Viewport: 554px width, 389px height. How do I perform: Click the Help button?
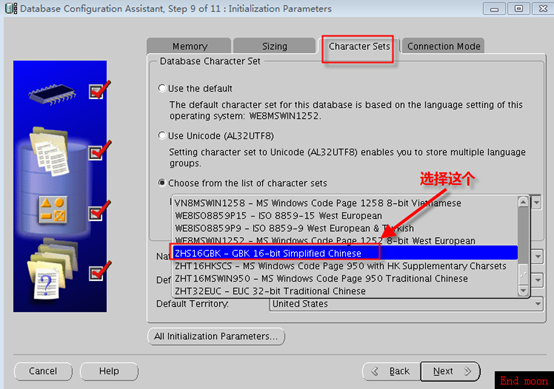coord(109,371)
